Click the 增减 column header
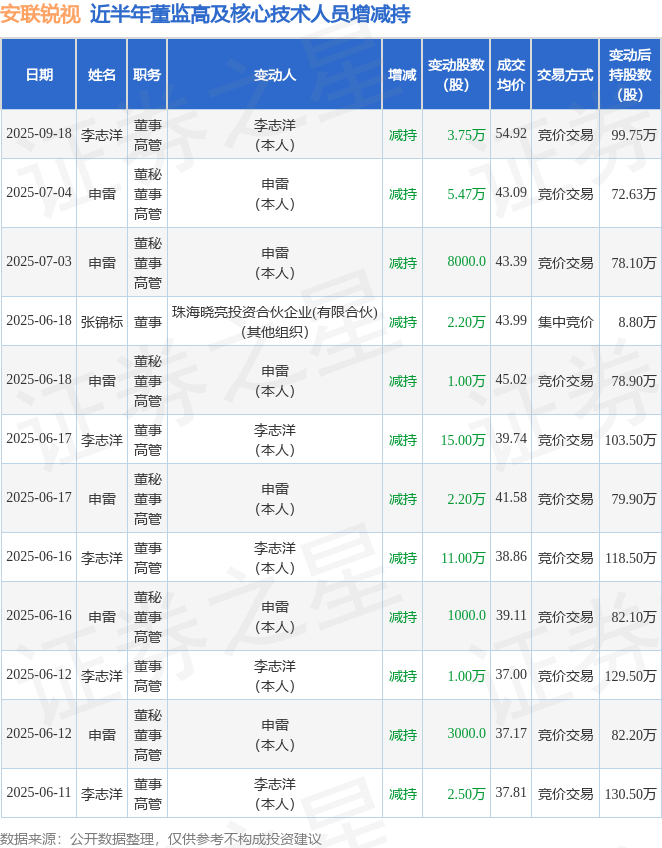Viewport: 662px width, 848px height. (x=402, y=75)
